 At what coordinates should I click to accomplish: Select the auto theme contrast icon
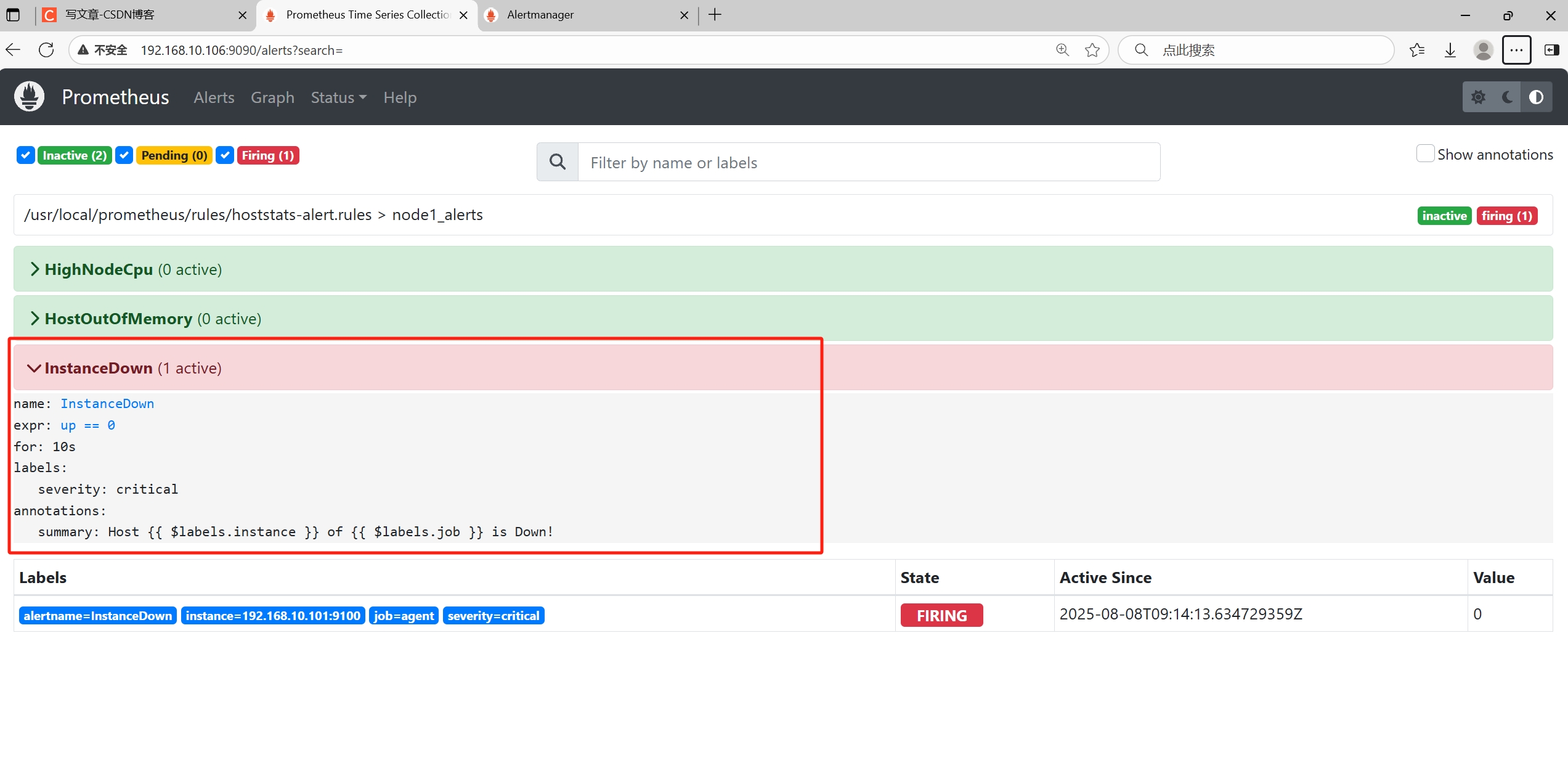[x=1536, y=97]
